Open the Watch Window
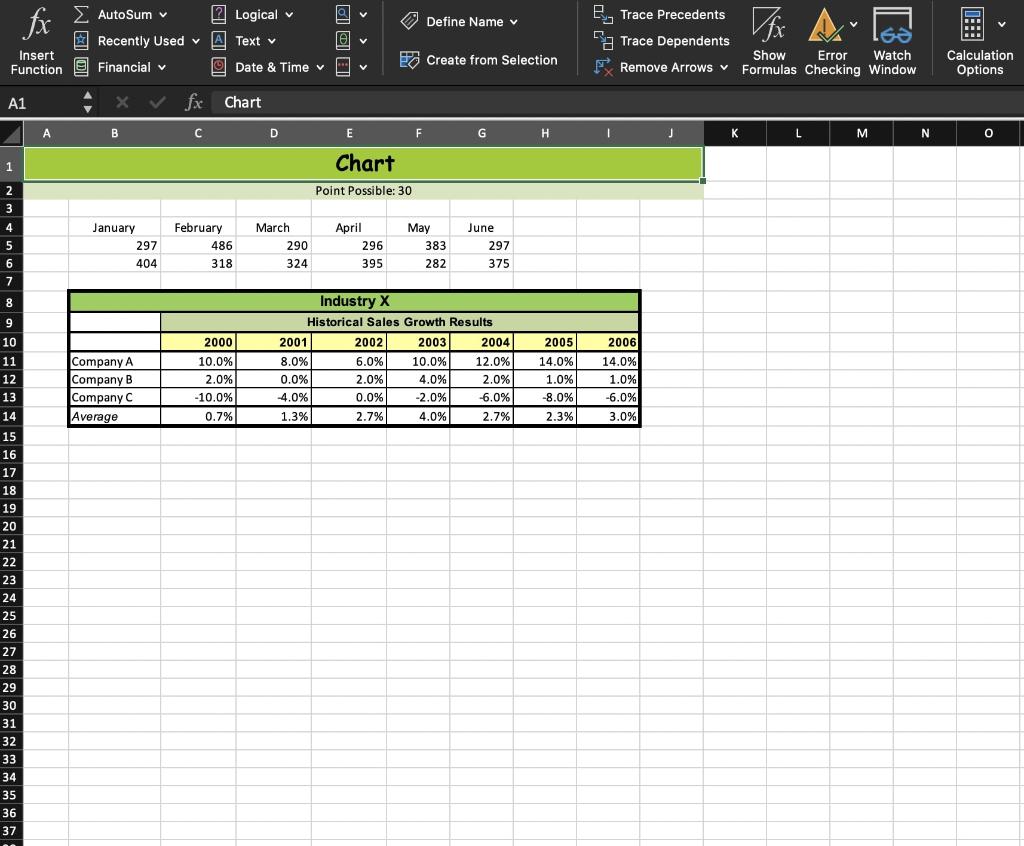Screen dimensions: 1024x846 tap(892, 41)
